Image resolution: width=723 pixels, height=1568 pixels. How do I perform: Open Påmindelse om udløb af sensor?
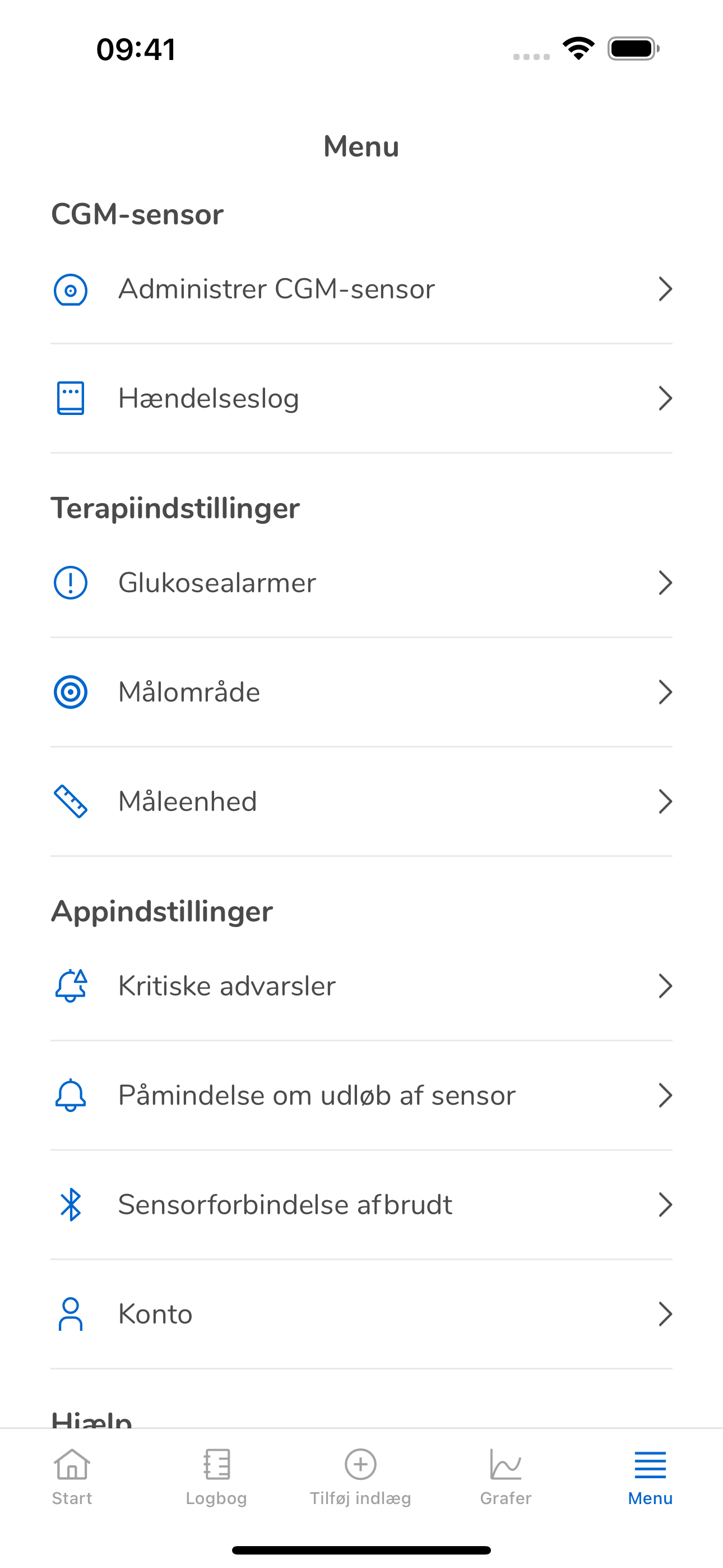(361, 1095)
